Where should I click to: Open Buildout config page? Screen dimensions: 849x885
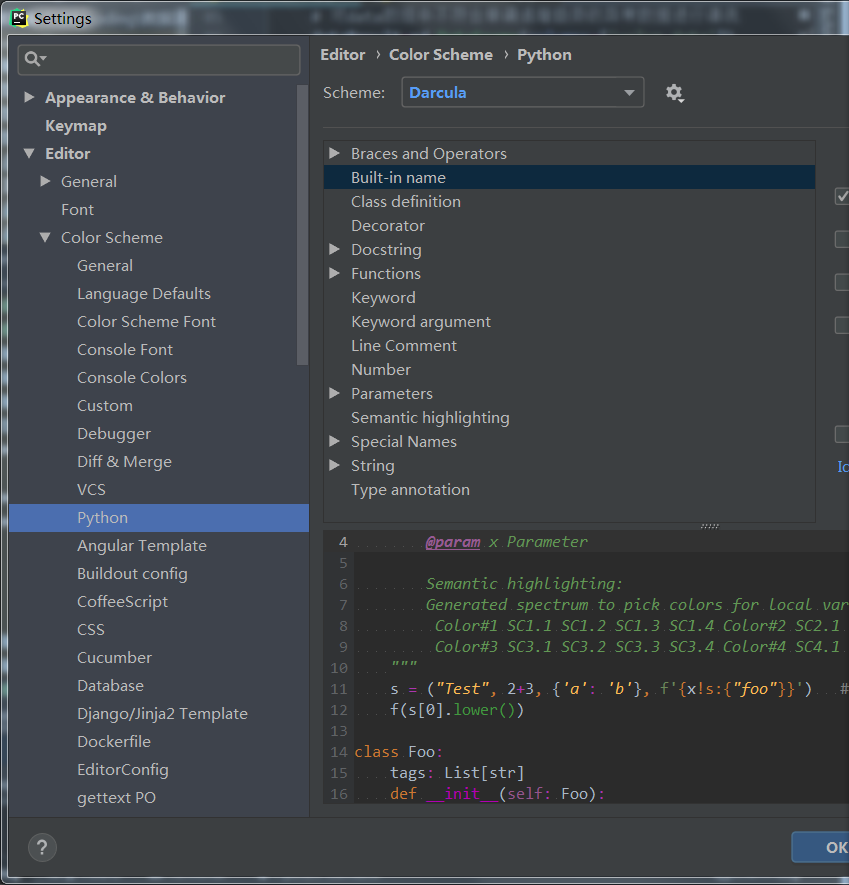pyautogui.click(x=132, y=573)
